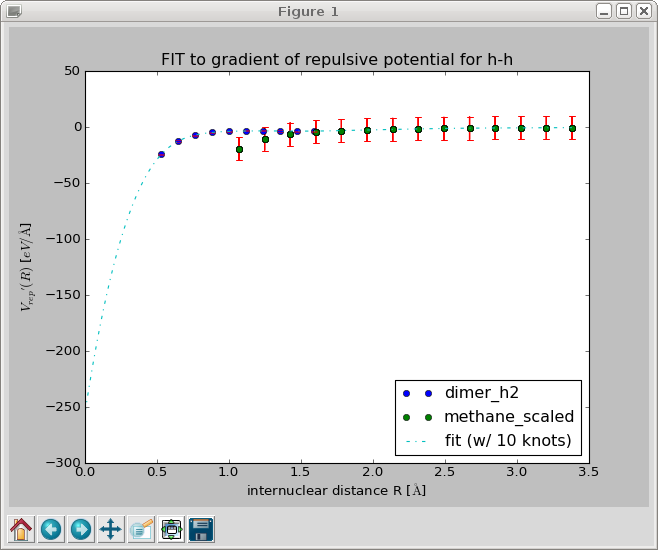Click the y-axis label V_rep'(R)

pos(27,267)
